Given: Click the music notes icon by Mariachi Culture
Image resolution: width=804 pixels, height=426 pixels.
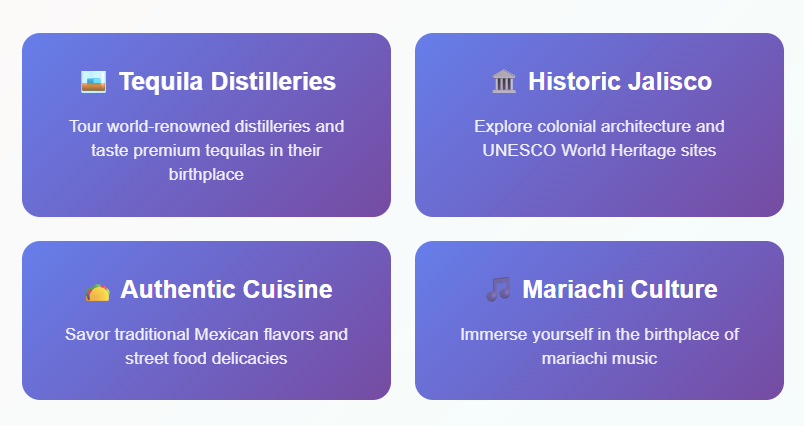Looking at the screenshot, I should [498, 289].
